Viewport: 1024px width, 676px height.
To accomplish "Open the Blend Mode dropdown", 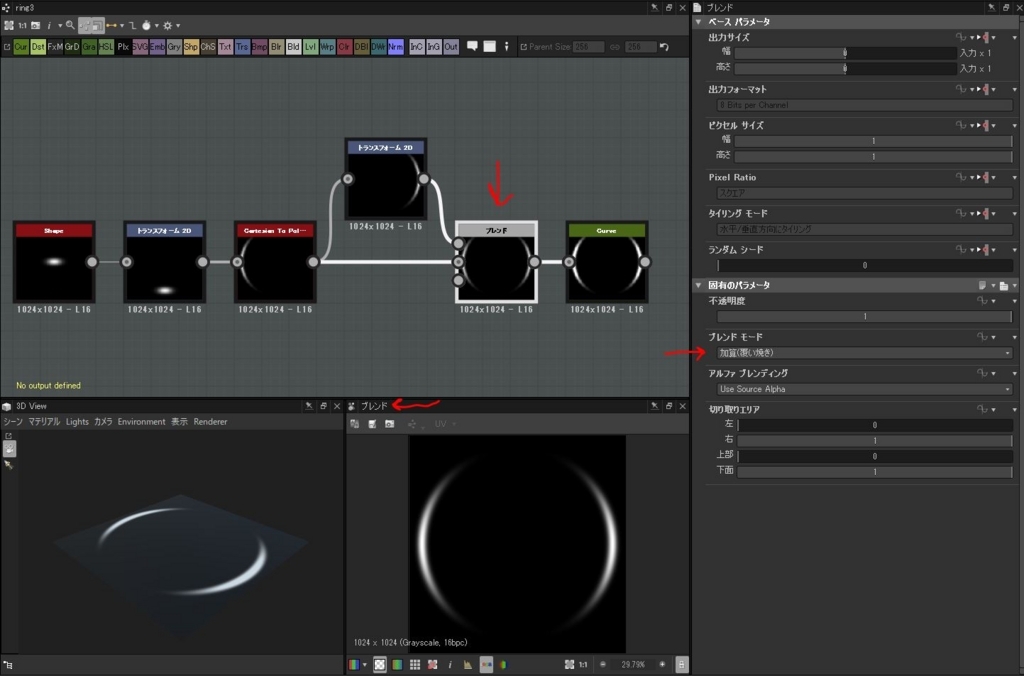I will (x=865, y=353).
